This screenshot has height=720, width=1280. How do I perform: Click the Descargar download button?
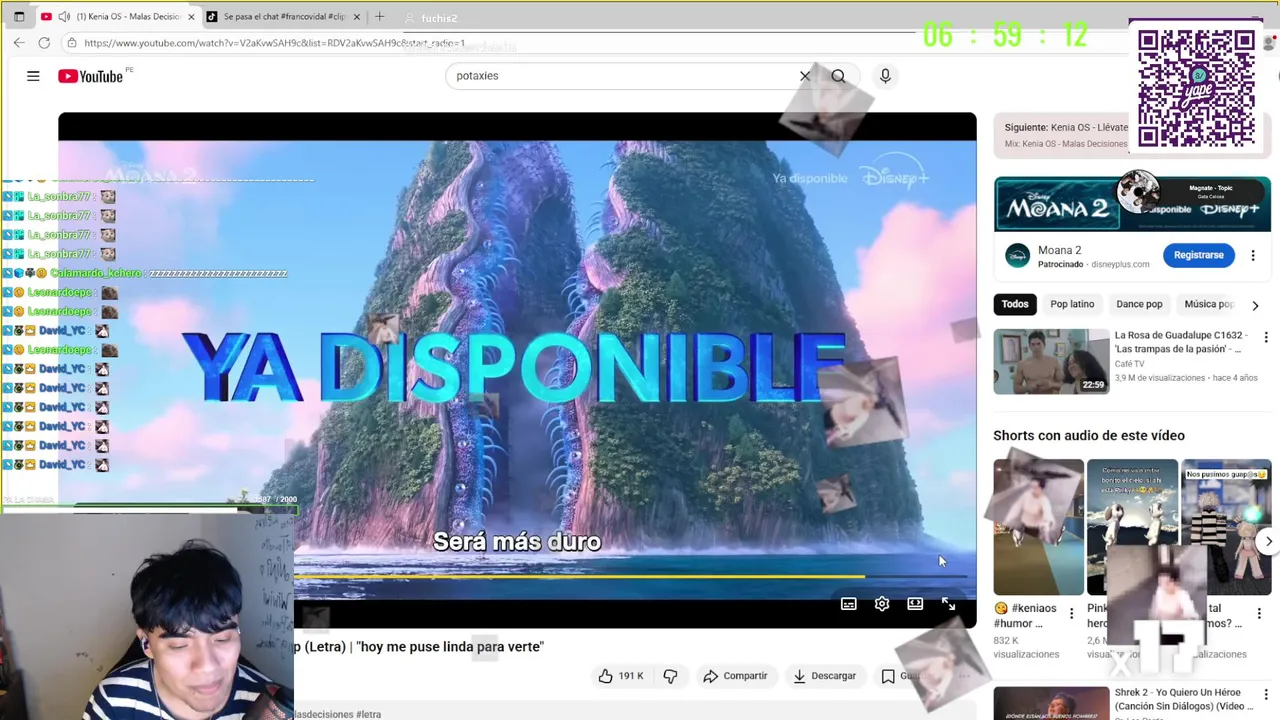coord(824,676)
